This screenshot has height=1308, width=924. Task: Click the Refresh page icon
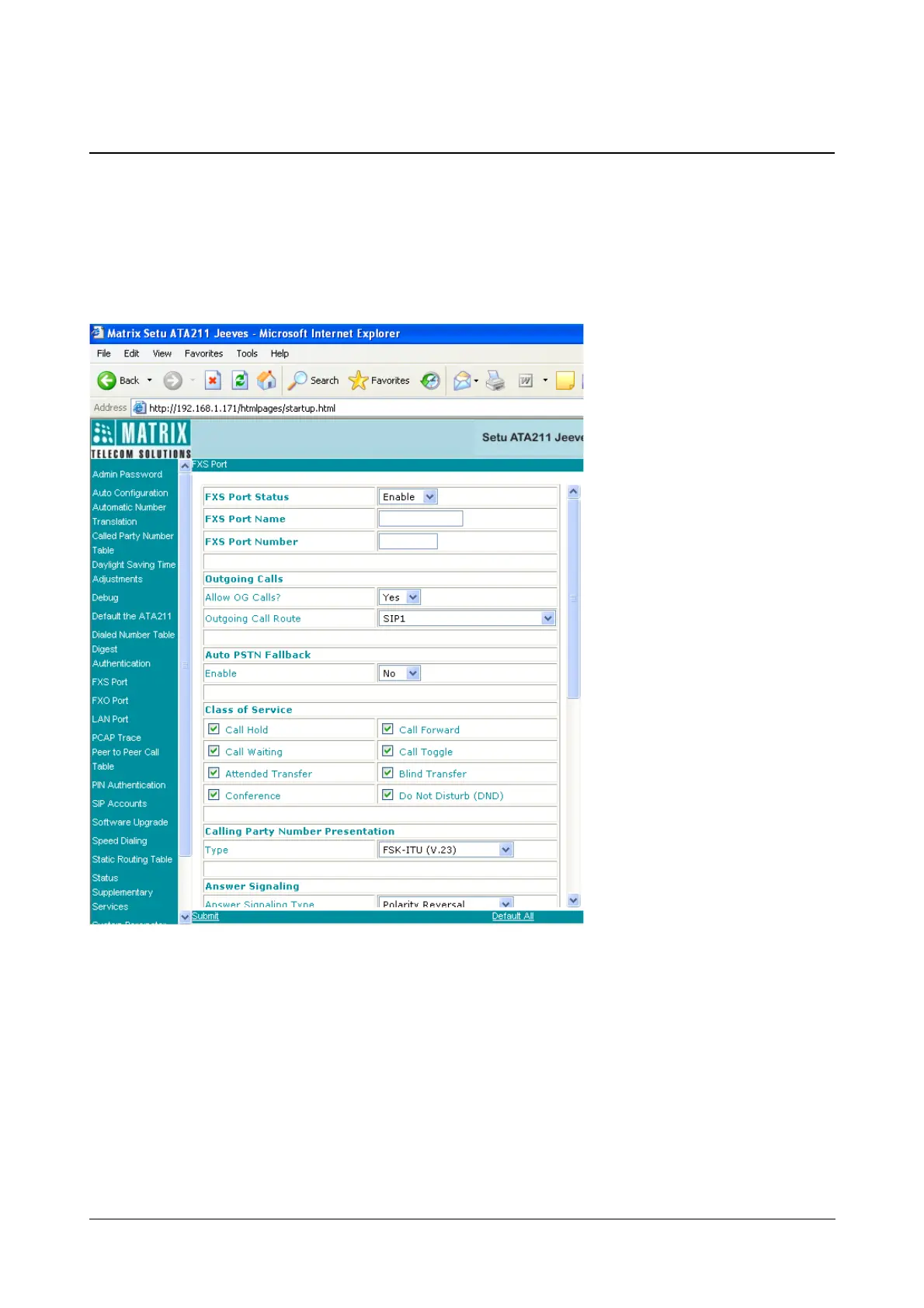tap(240, 381)
